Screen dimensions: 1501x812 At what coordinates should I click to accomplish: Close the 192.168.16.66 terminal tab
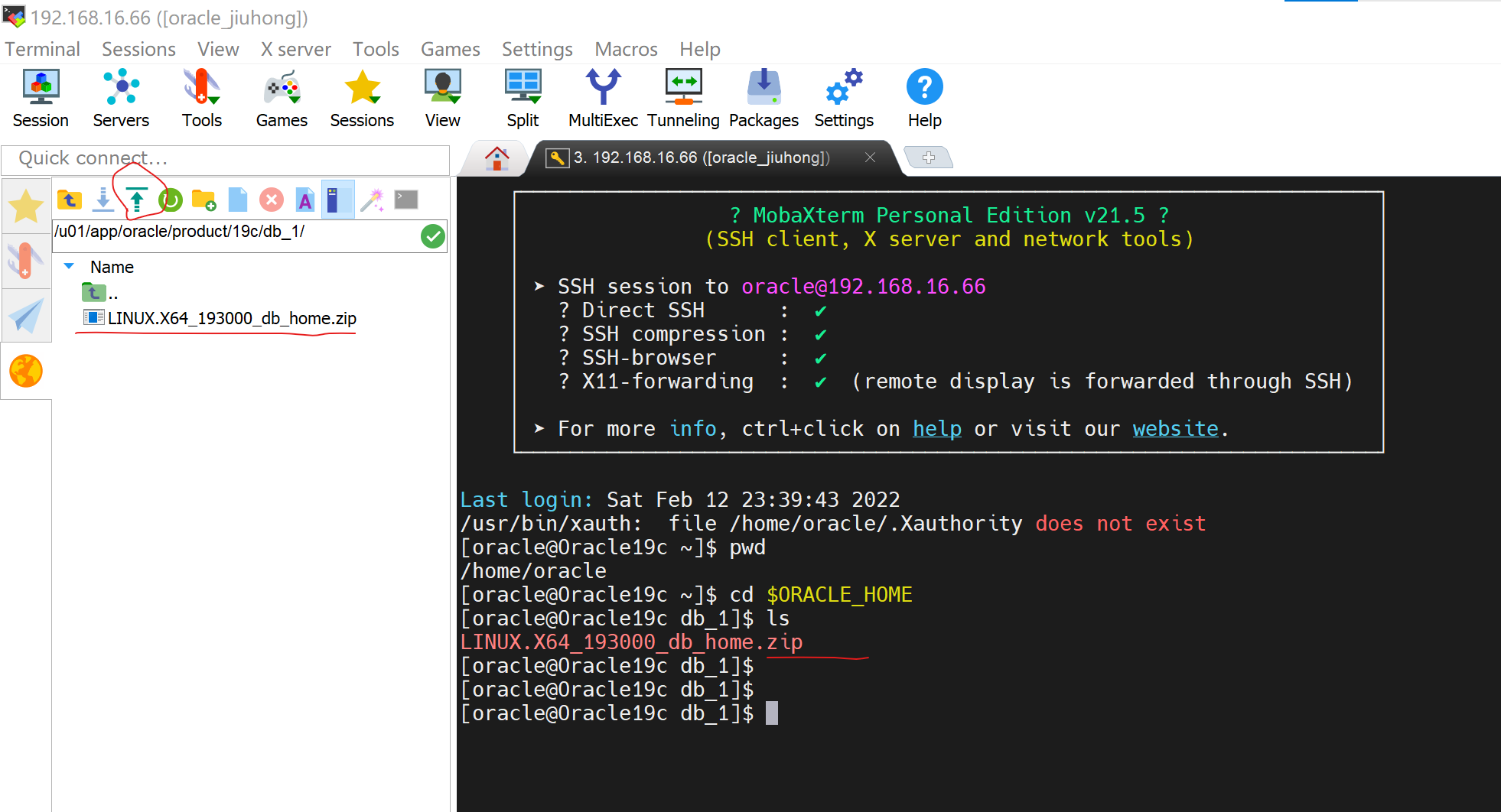pos(870,157)
